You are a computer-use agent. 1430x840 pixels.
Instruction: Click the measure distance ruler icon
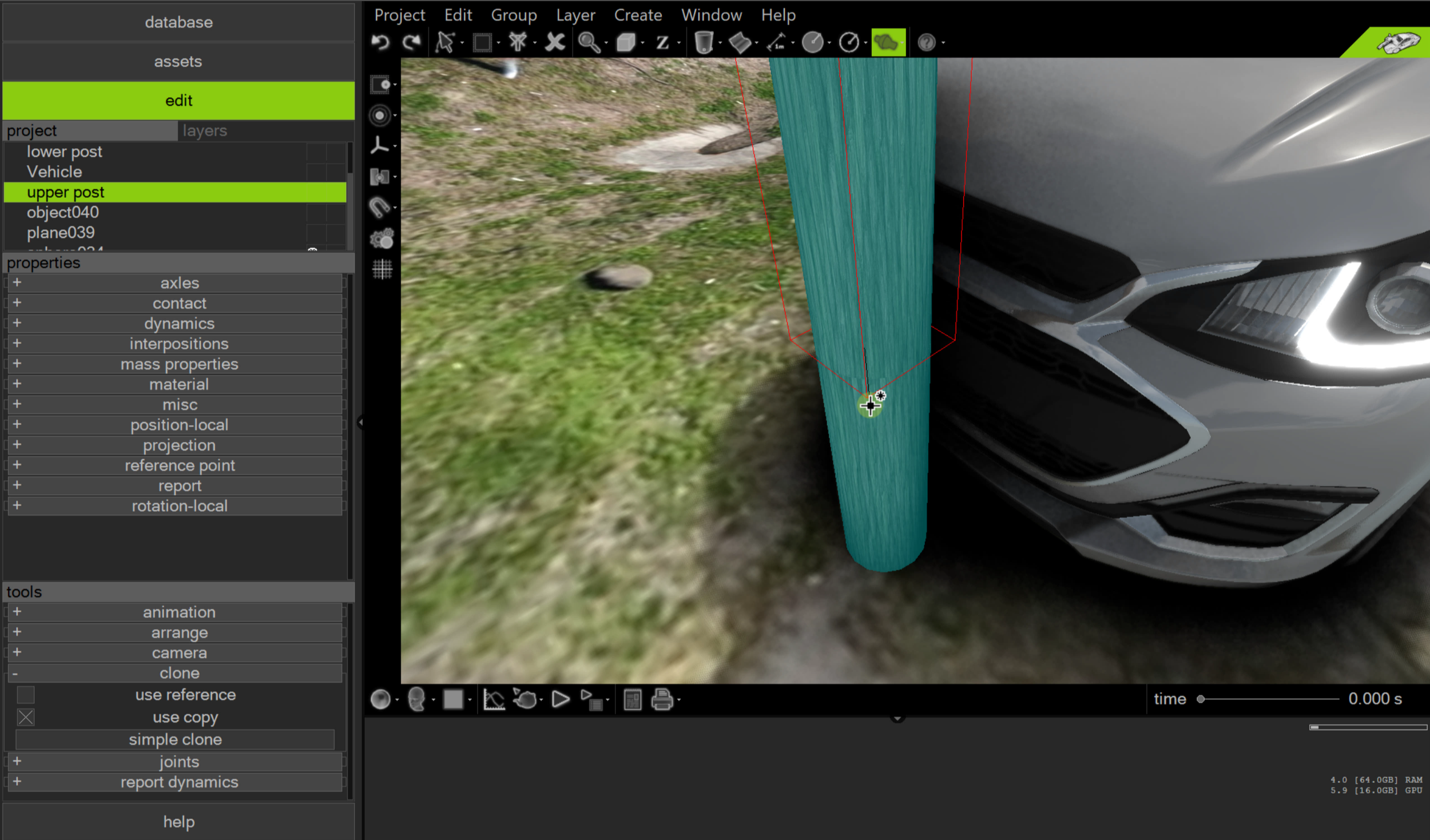776,42
